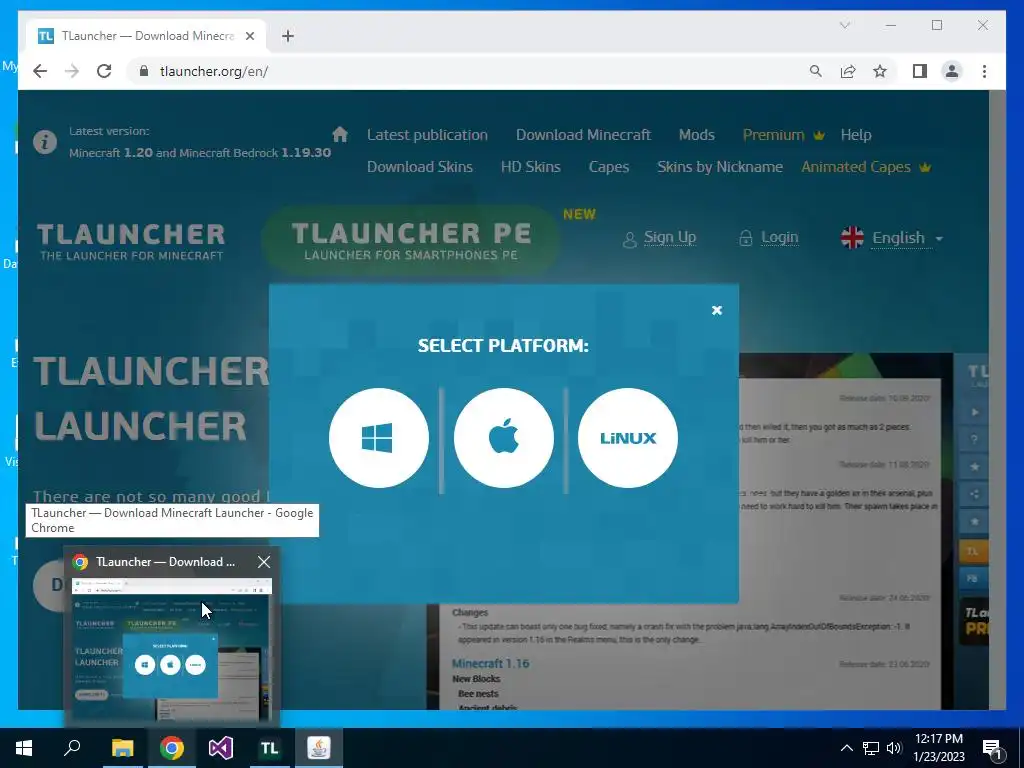Go to the site home icon
Screen dimensions: 1024x768
pos(340,135)
